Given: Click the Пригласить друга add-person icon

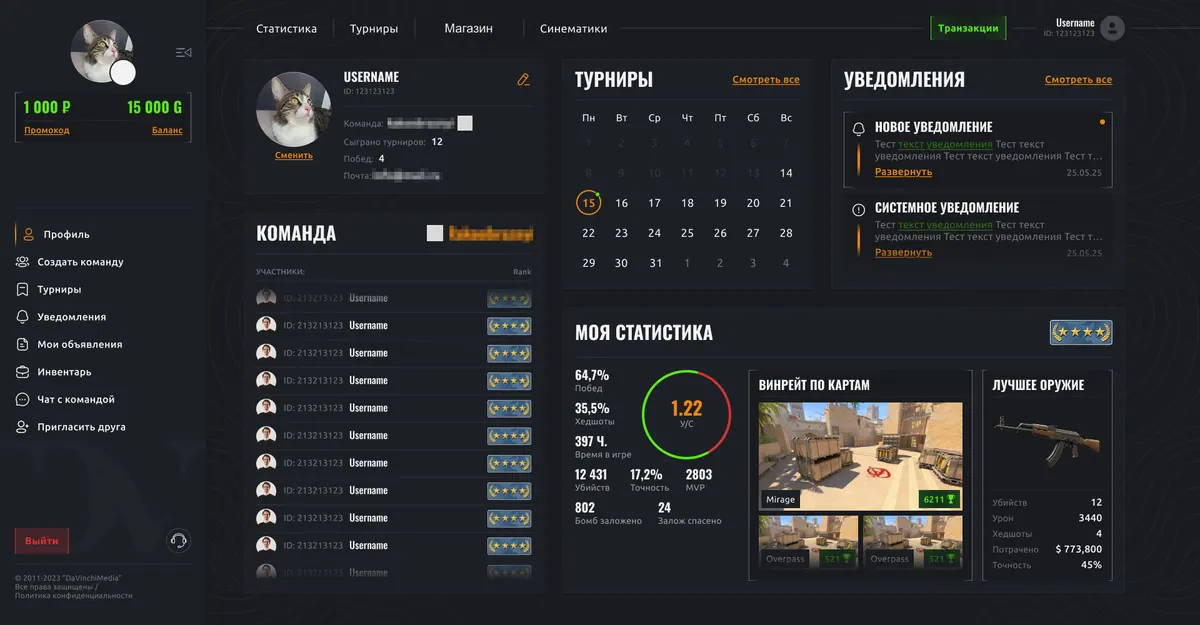Looking at the screenshot, I should point(22,427).
